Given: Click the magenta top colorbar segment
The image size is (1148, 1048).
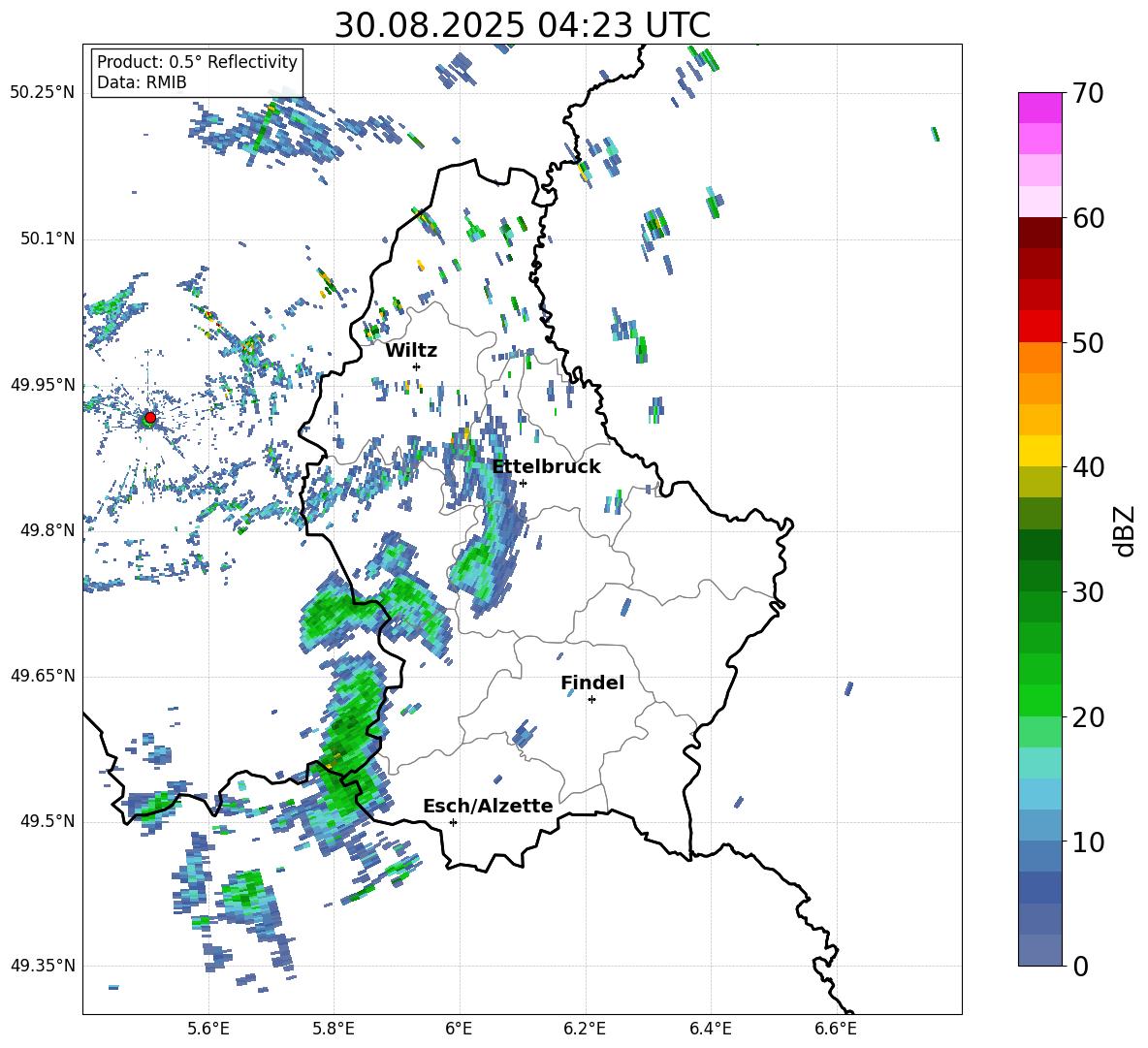Looking at the screenshot, I should click(1040, 109).
